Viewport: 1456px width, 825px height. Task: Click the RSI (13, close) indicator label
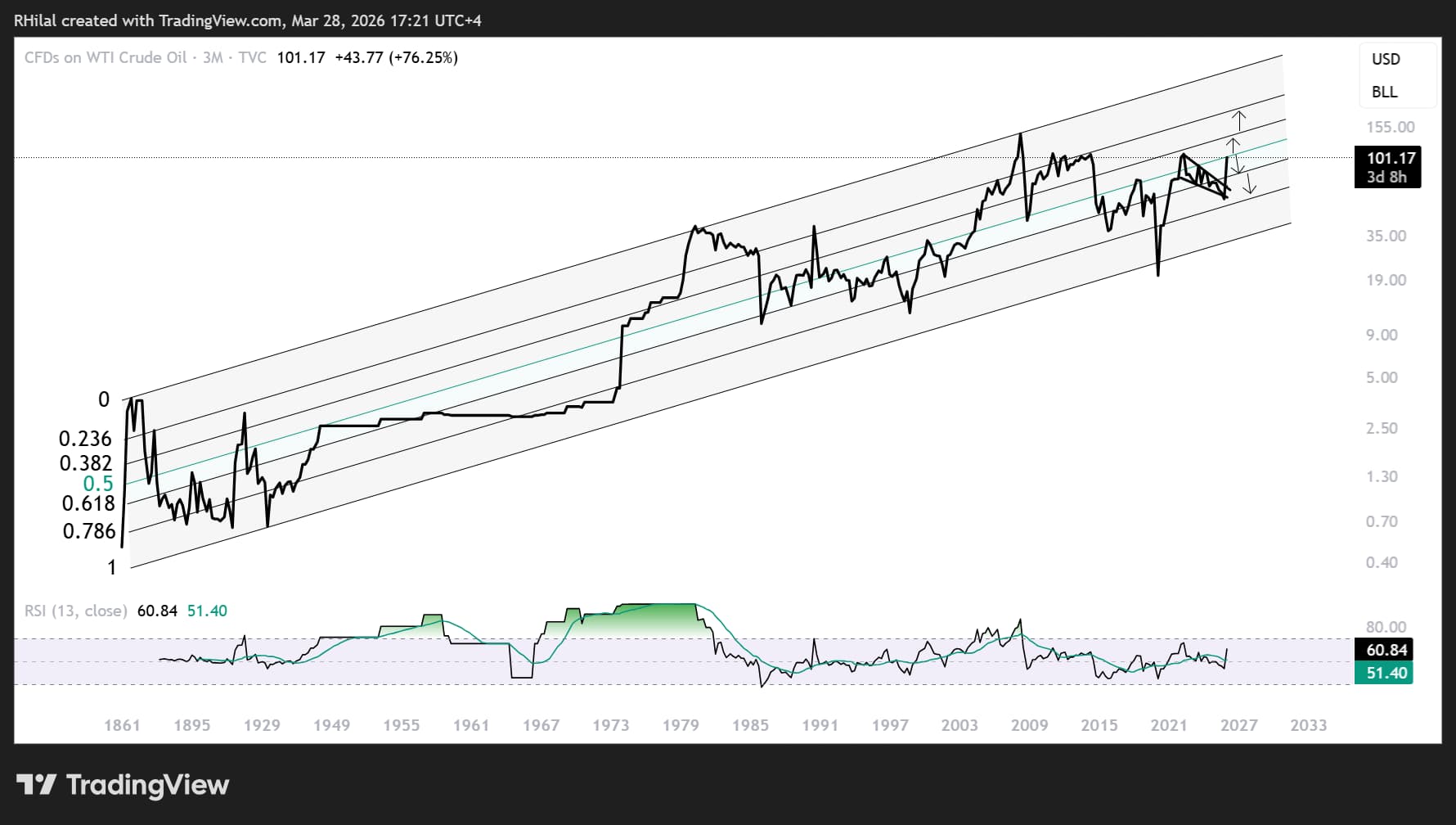75,611
